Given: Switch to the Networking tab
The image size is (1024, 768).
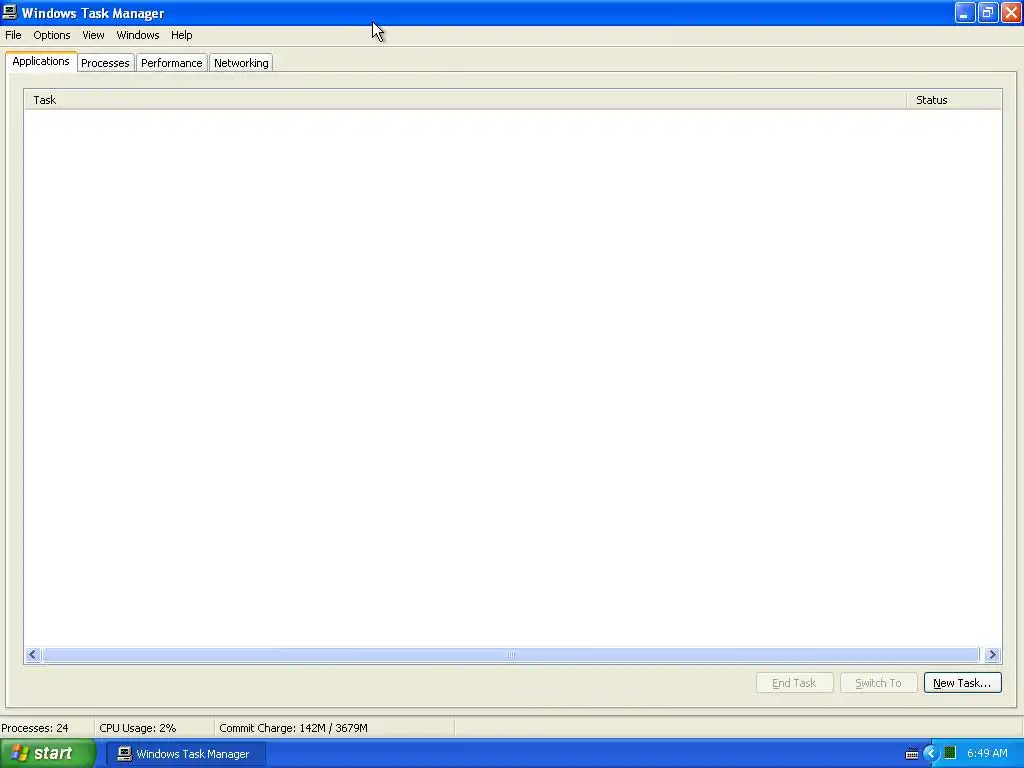Looking at the screenshot, I should point(241,63).
